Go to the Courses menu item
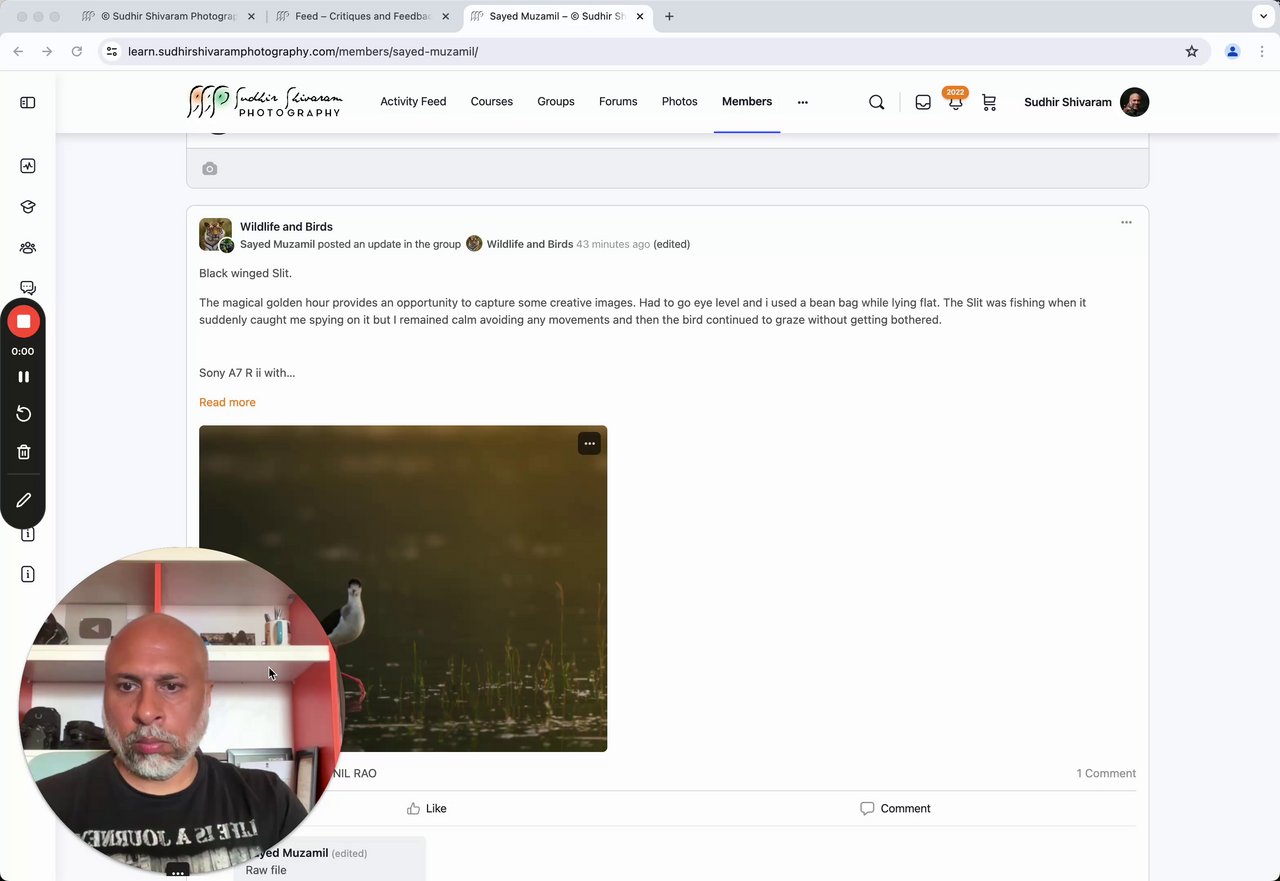 click(x=492, y=102)
